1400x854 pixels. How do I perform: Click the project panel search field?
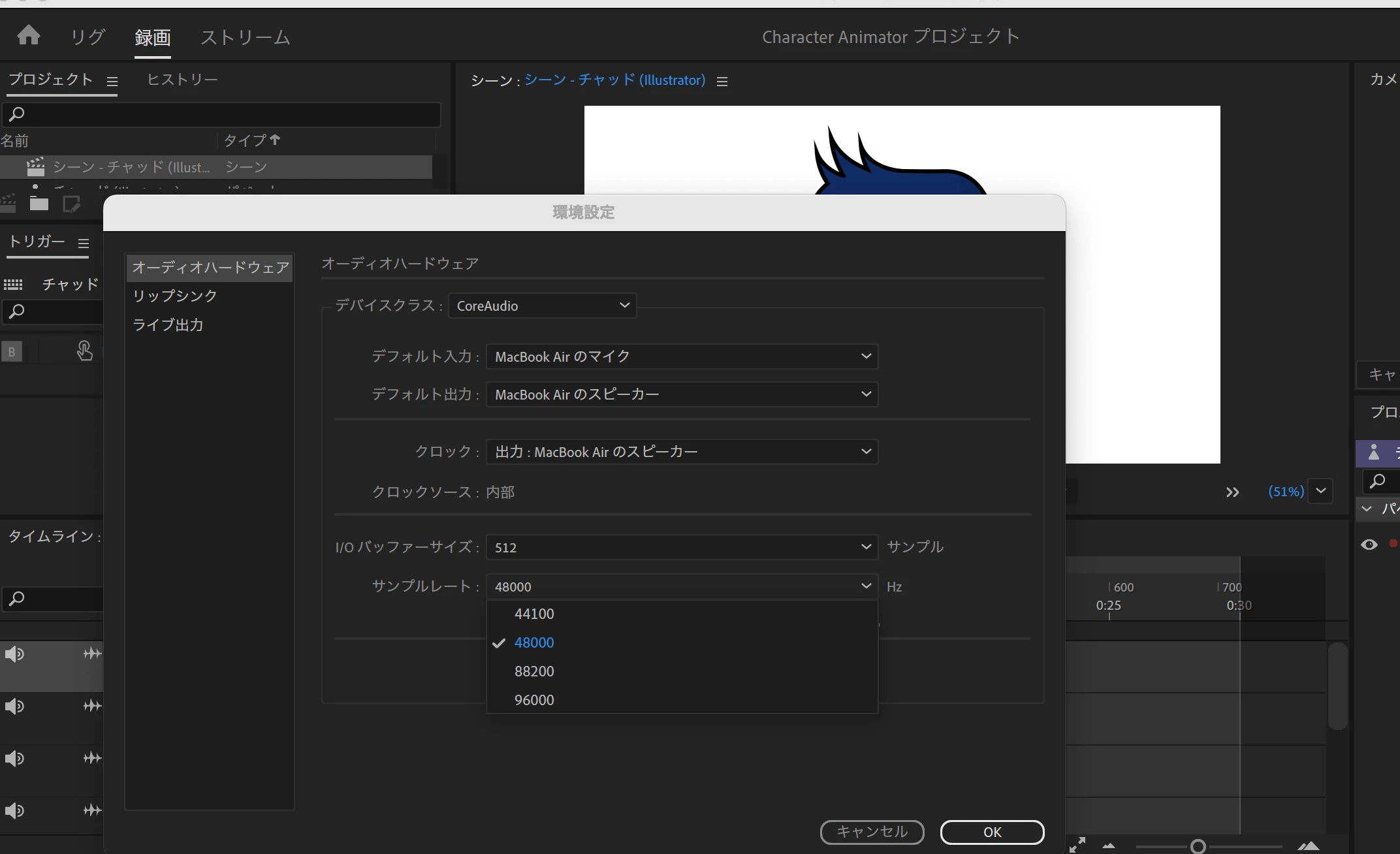(222, 115)
